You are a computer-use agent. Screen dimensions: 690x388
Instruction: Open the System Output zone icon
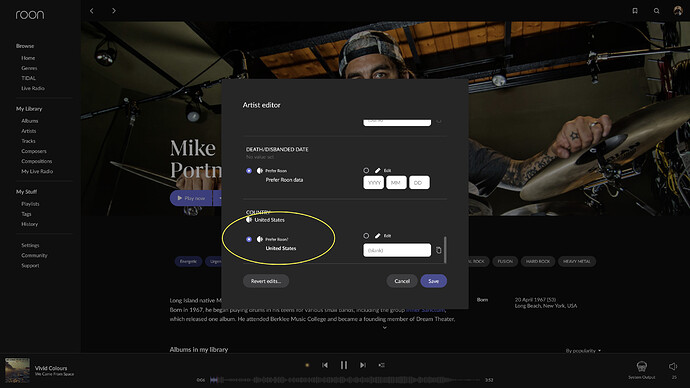(x=642, y=366)
